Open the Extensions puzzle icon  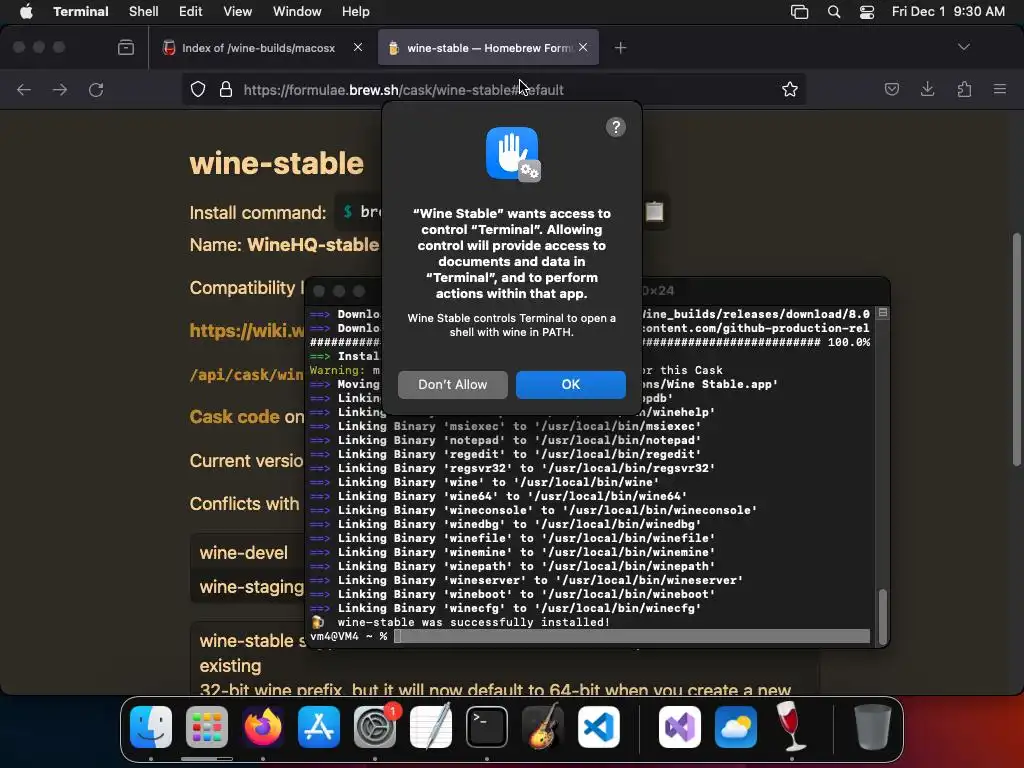964,89
